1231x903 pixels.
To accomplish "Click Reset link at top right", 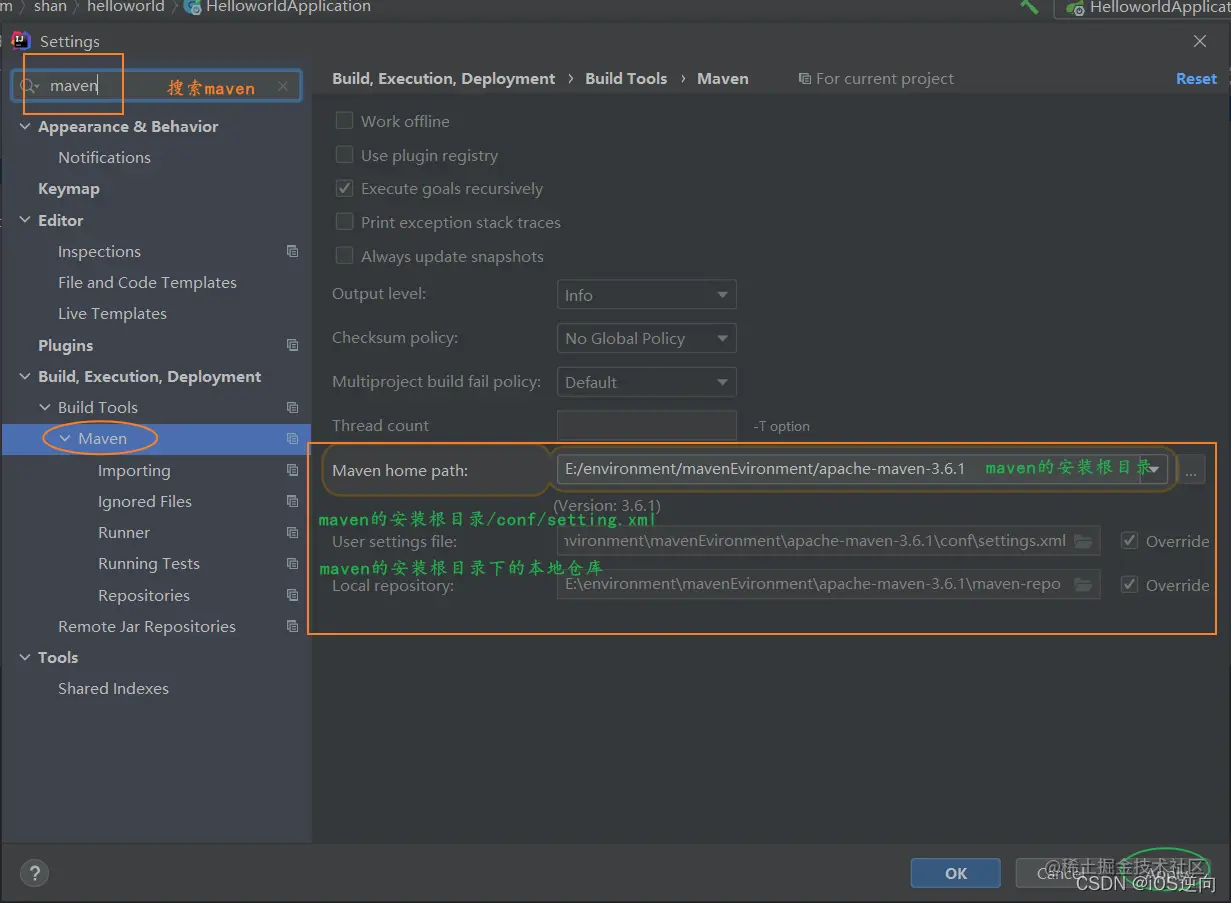I will point(1196,78).
